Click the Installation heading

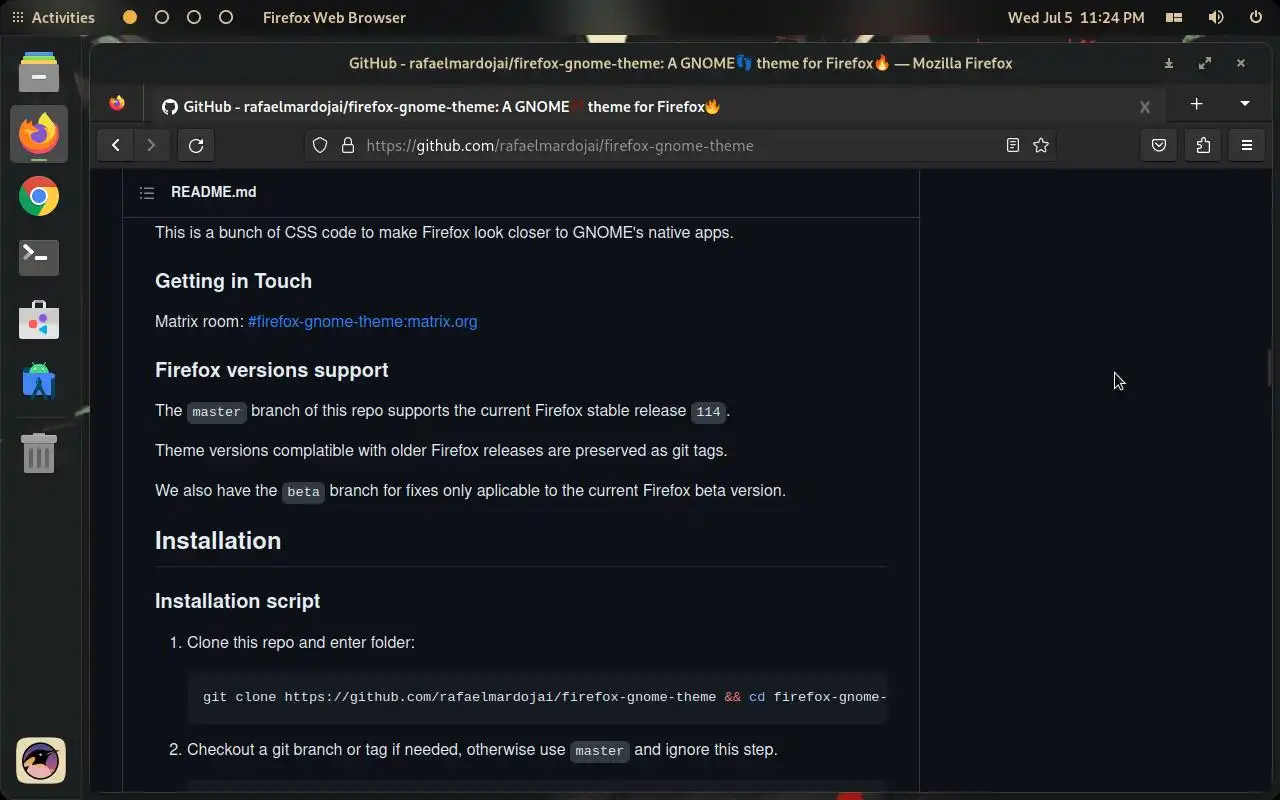pos(218,541)
